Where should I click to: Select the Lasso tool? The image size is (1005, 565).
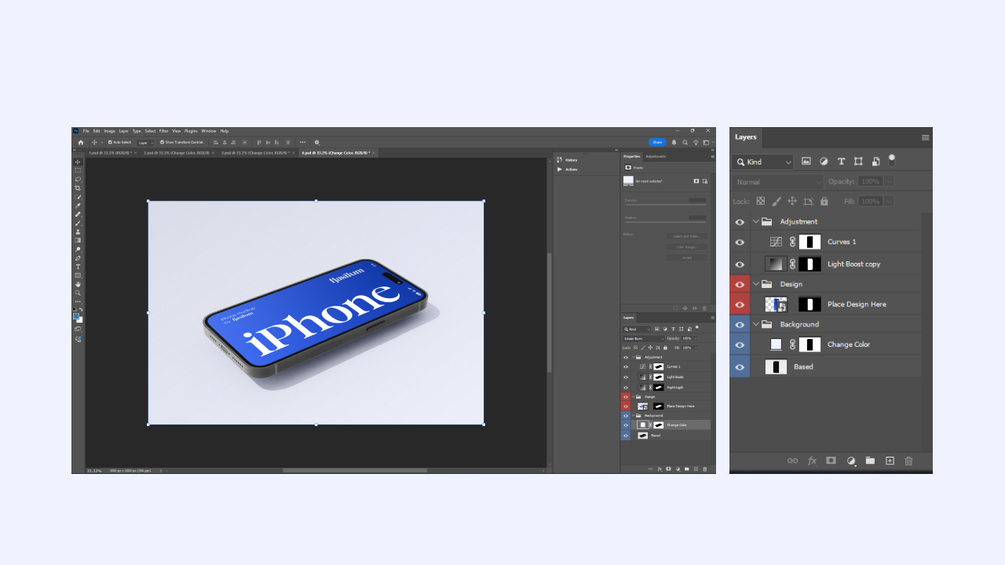(x=78, y=179)
